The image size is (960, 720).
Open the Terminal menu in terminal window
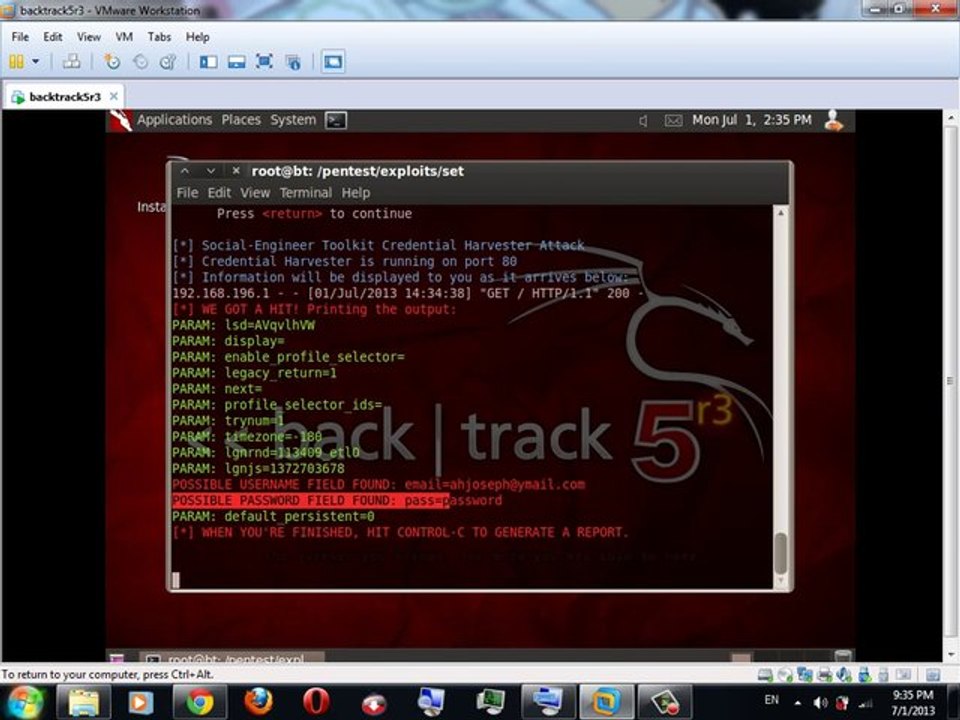(x=306, y=193)
